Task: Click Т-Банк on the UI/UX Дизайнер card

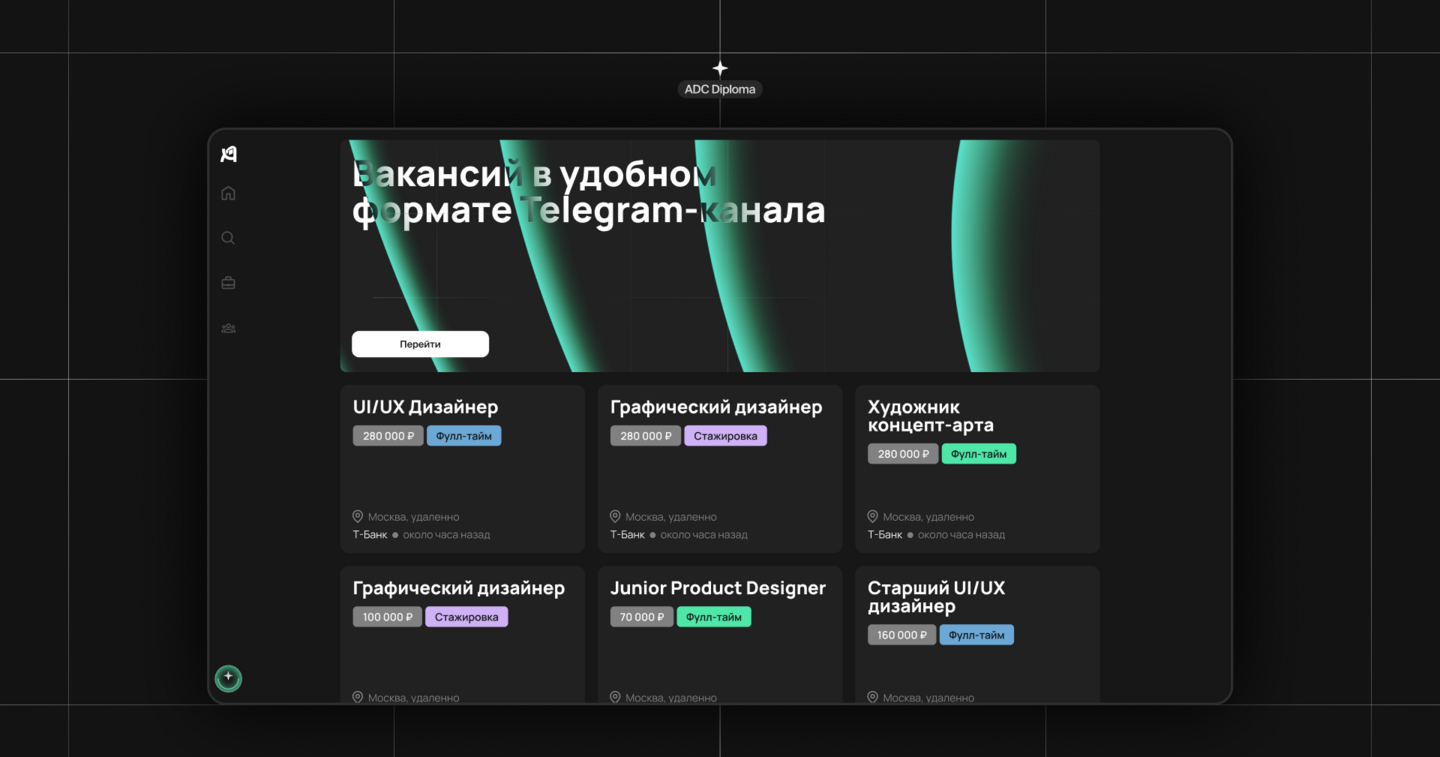Action: point(370,535)
